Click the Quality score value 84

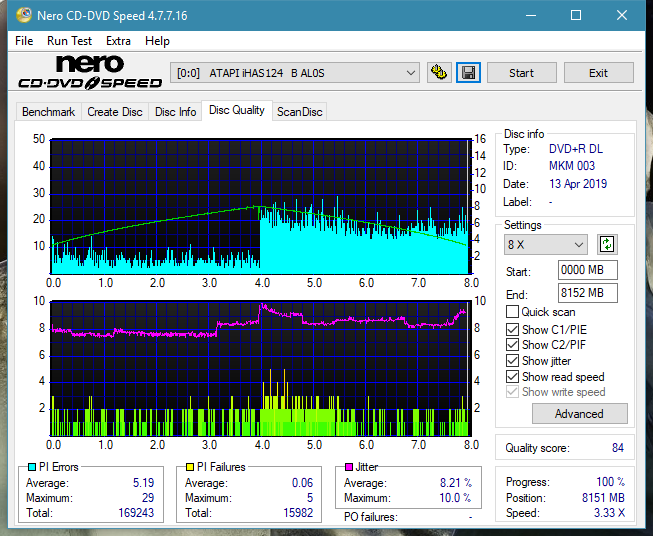pos(618,448)
